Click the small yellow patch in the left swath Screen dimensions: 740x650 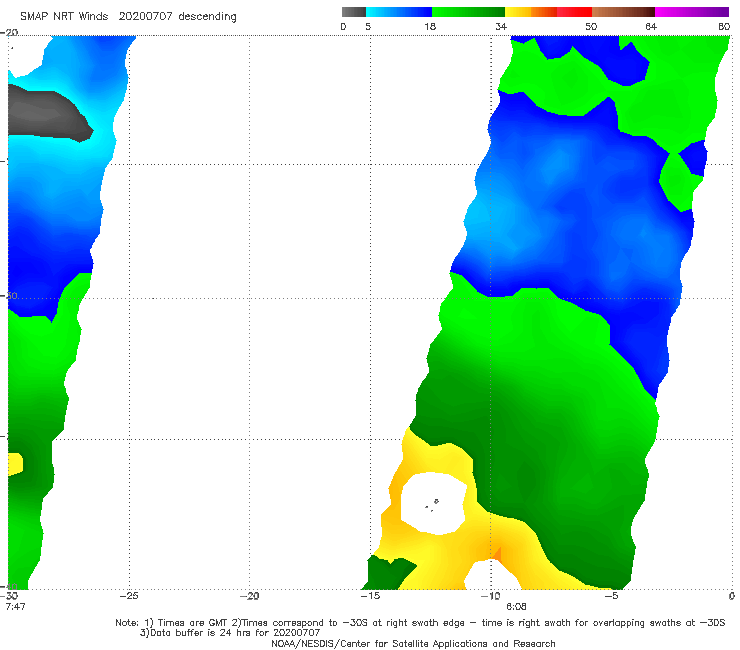click(15, 464)
